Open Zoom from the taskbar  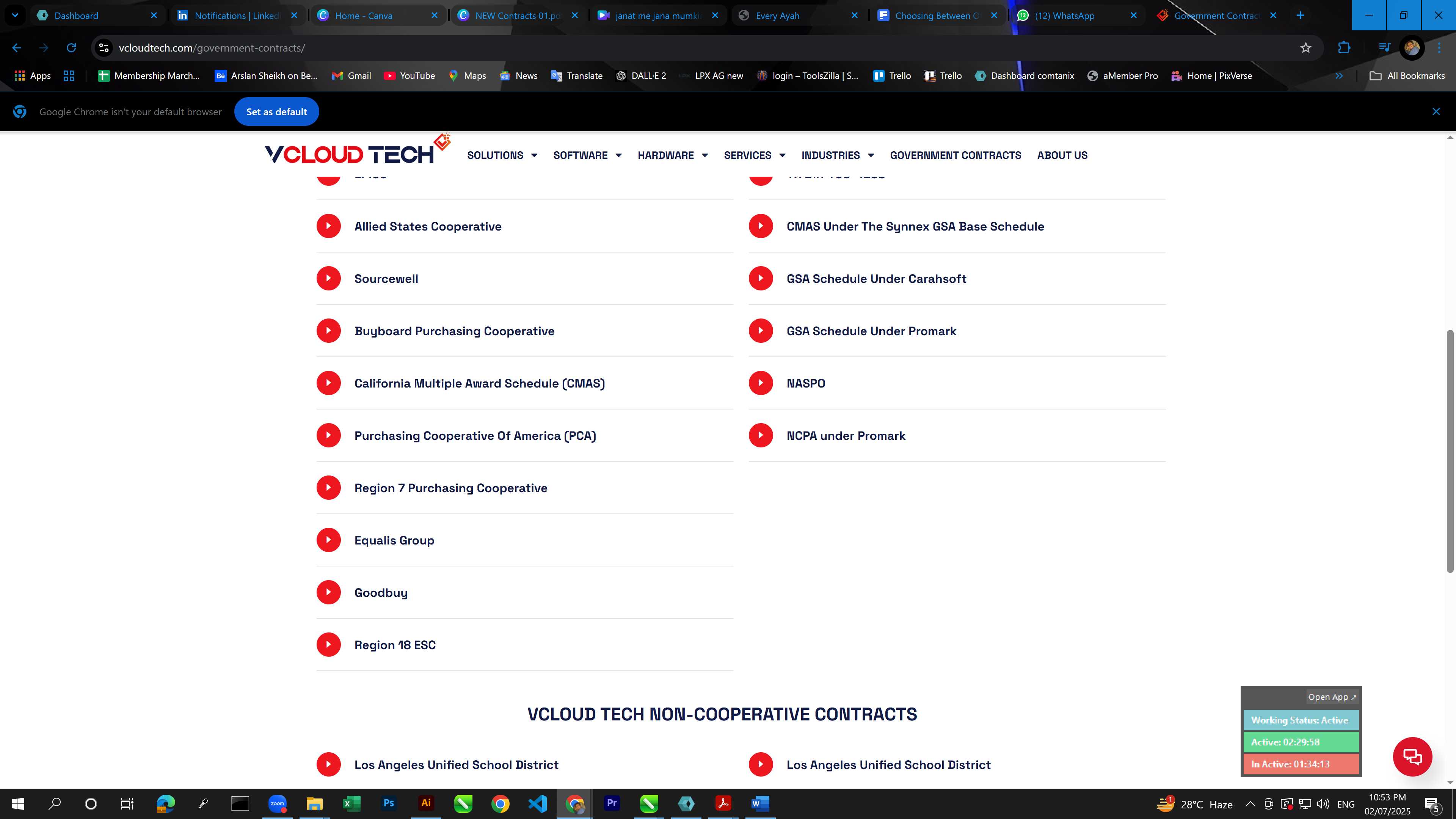(x=277, y=803)
